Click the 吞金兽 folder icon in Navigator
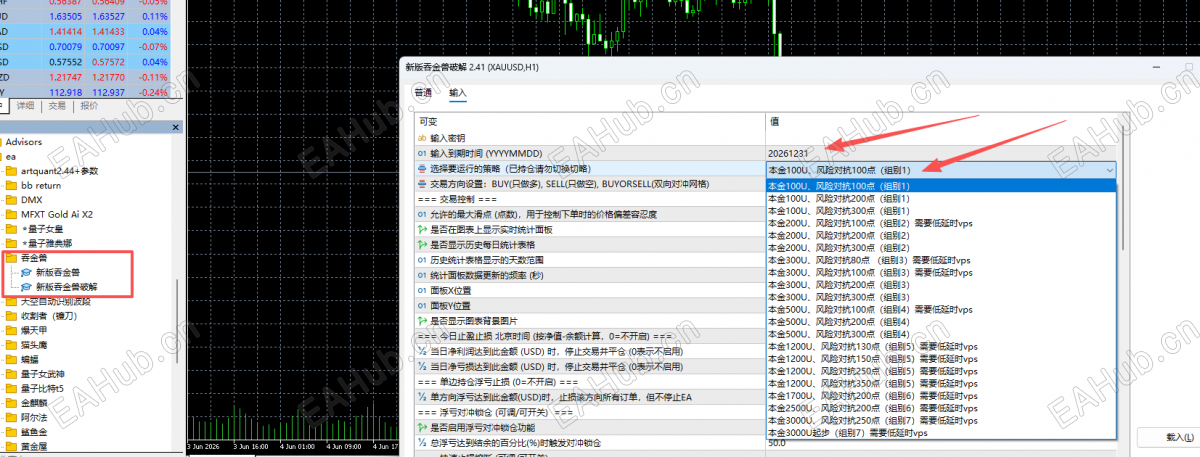Image resolution: width=1200 pixels, height=457 pixels. click(10, 258)
